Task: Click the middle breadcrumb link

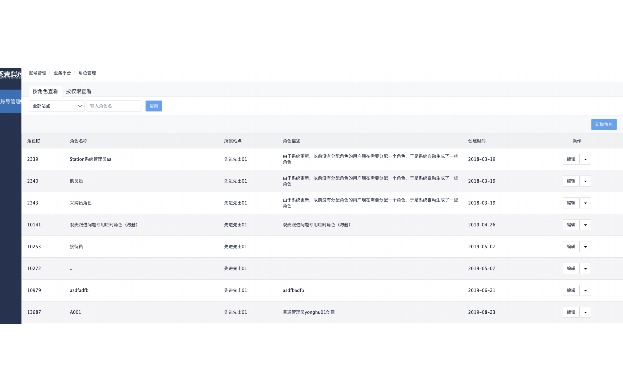Action: coord(62,73)
